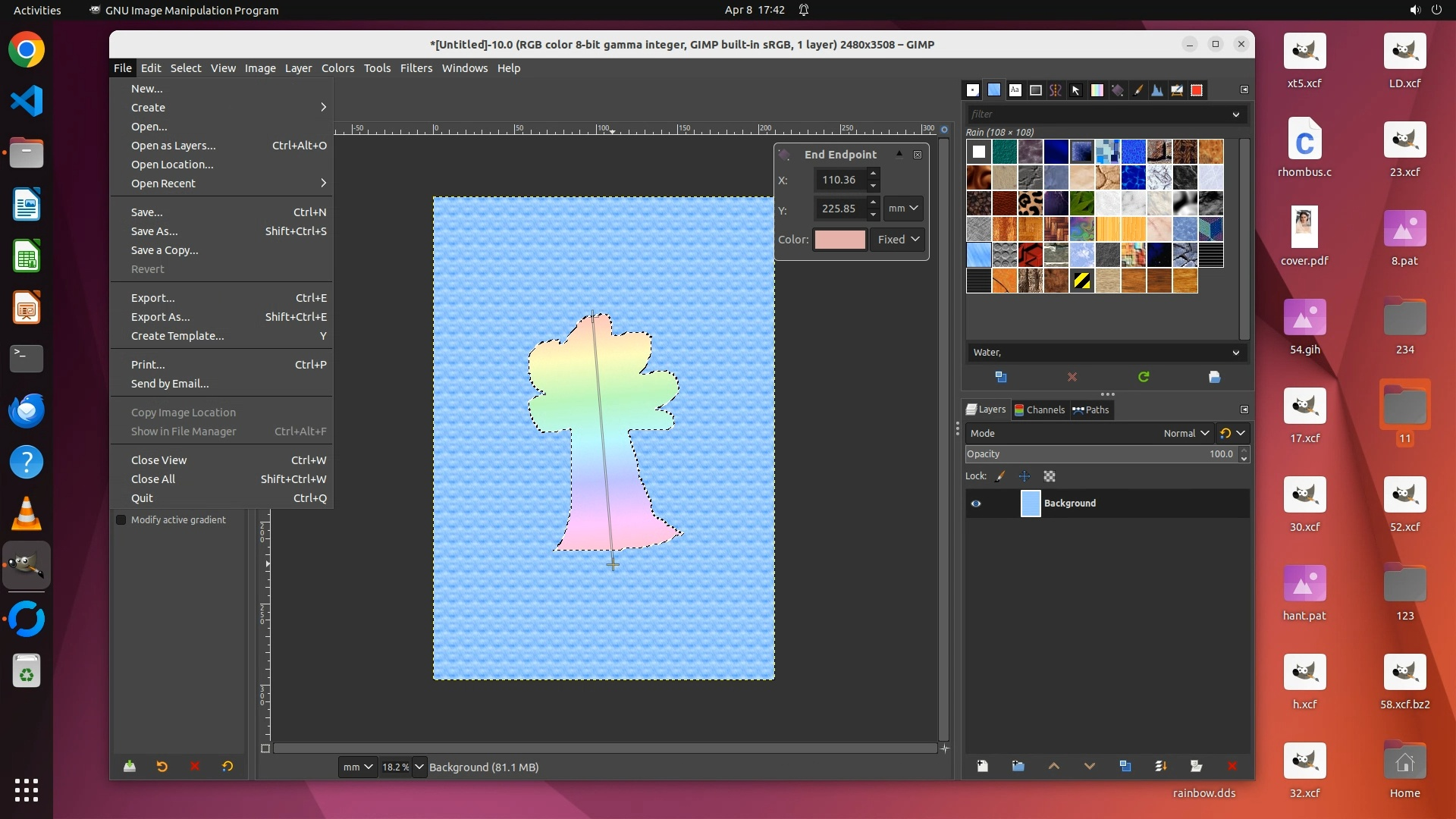Image resolution: width=1456 pixels, height=819 pixels.
Task: Open the Fixed color type dropdown
Action: coord(898,239)
